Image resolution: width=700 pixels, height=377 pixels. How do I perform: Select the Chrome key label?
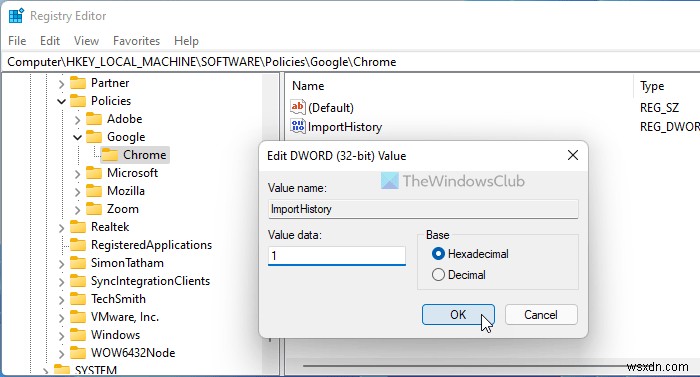coord(145,155)
